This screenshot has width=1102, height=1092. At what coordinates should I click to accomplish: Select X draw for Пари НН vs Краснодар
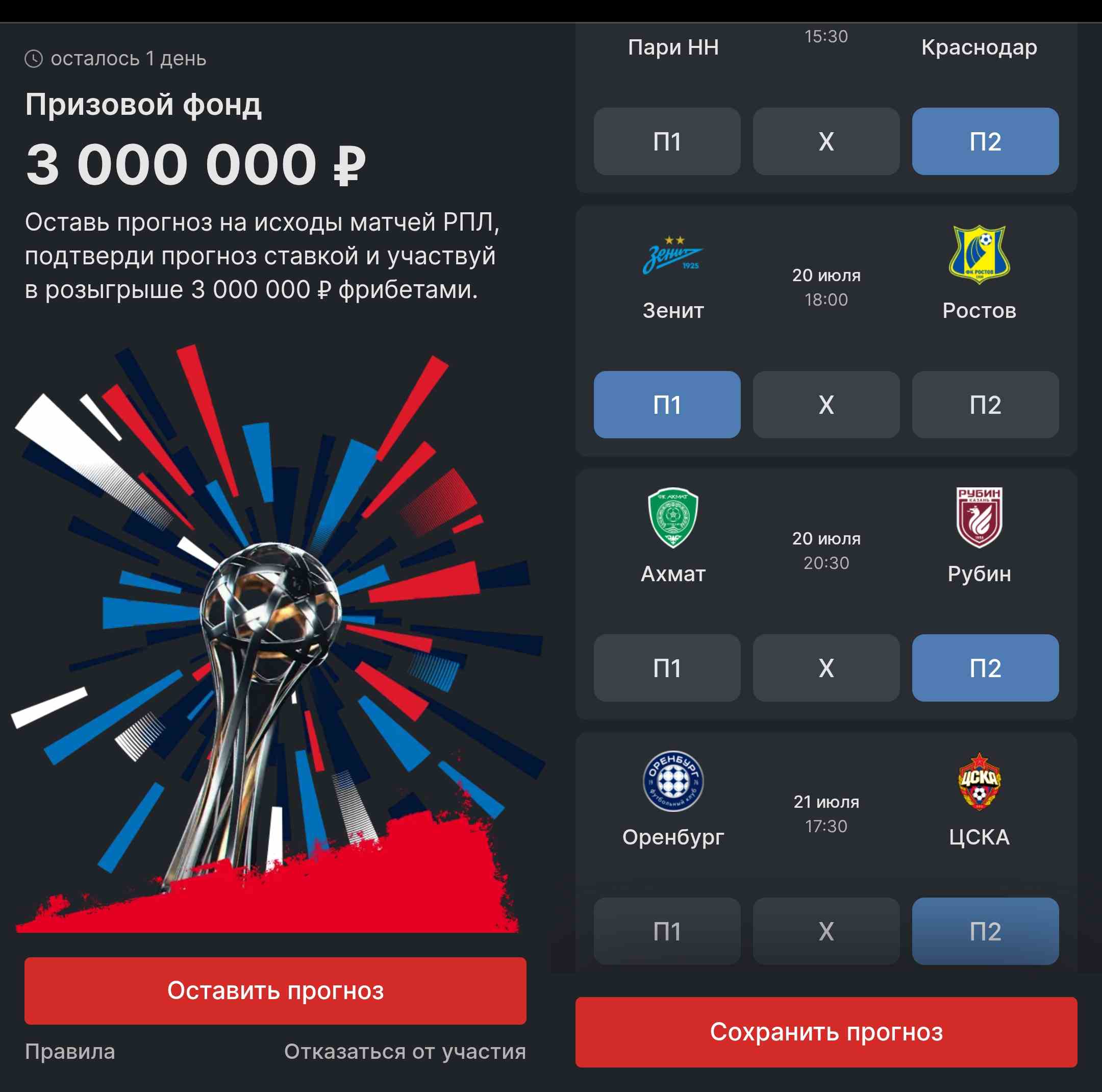tap(826, 141)
